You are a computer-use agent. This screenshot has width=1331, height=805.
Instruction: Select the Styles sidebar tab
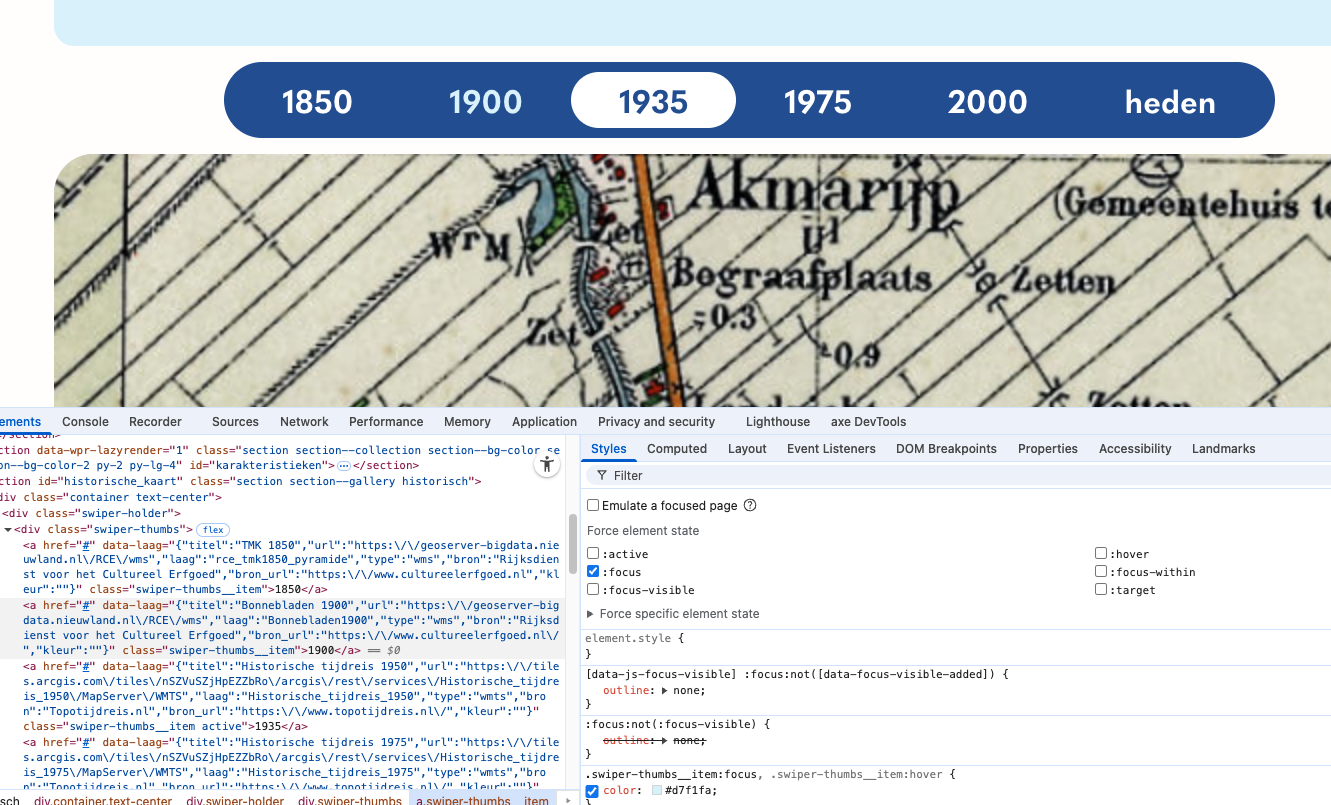point(608,449)
